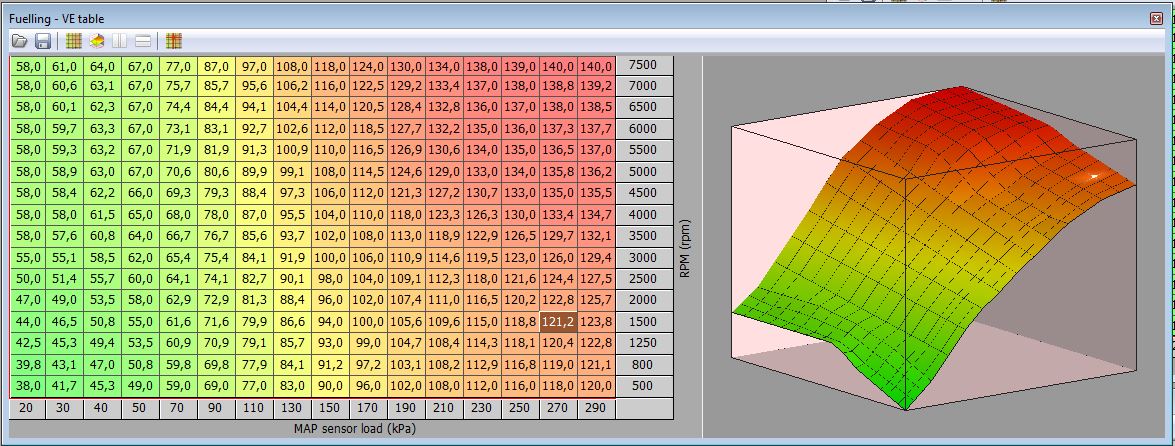Viewport: 1175px width, 446px height.
Task: Click the horizontal split layout icon
Action: [143, 41]
